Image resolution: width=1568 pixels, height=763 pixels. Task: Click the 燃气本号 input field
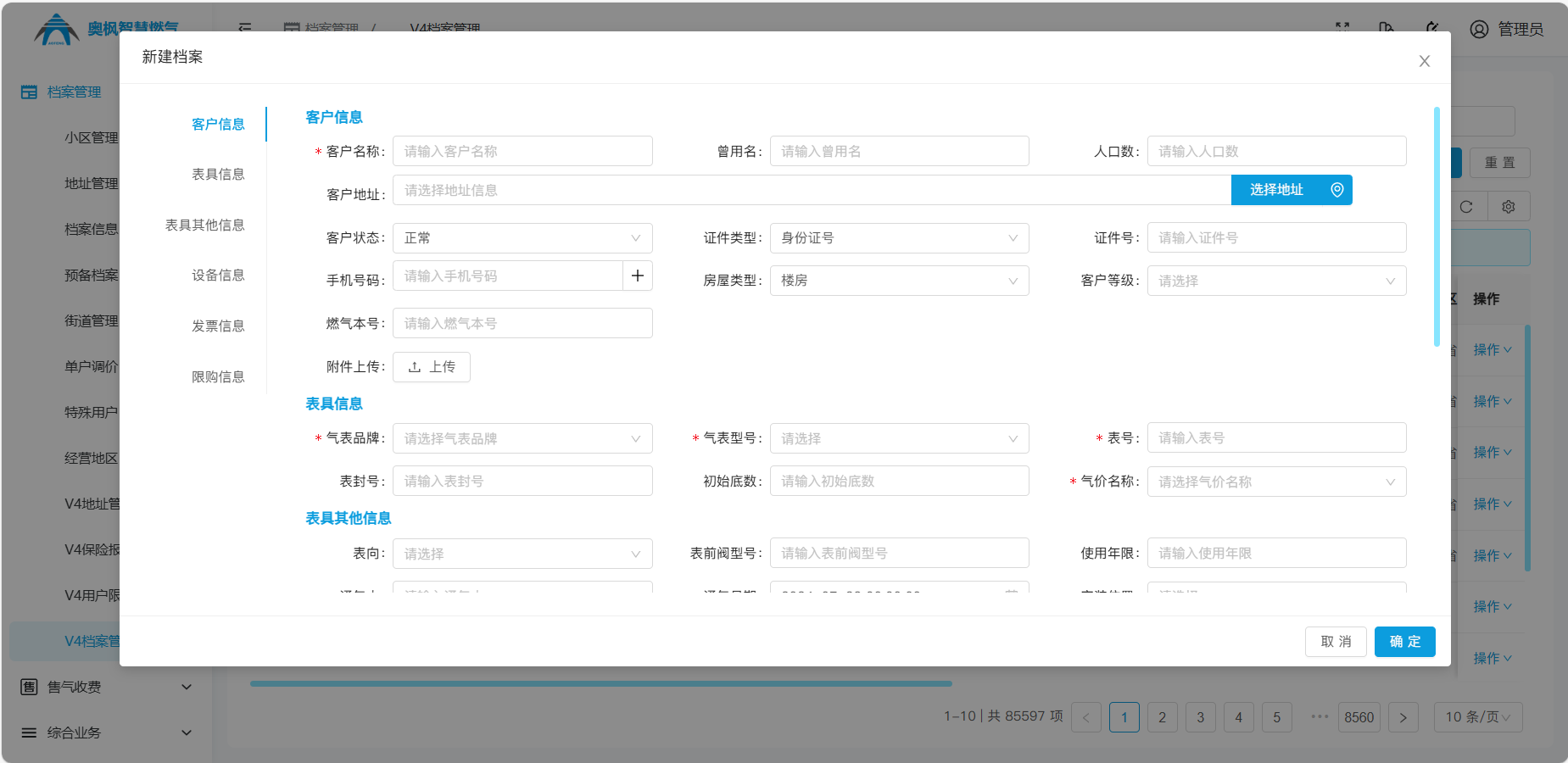pos(522,323)
